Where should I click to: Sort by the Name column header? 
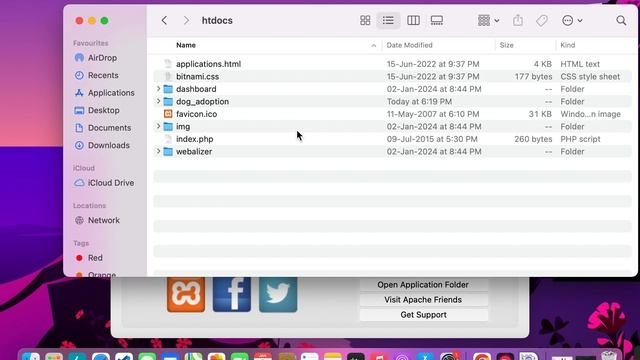pyautogui.click(x=186, y=45)
